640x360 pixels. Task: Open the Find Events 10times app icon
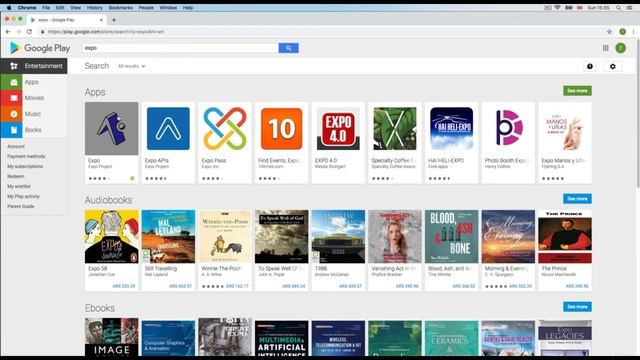click(282, 128)
